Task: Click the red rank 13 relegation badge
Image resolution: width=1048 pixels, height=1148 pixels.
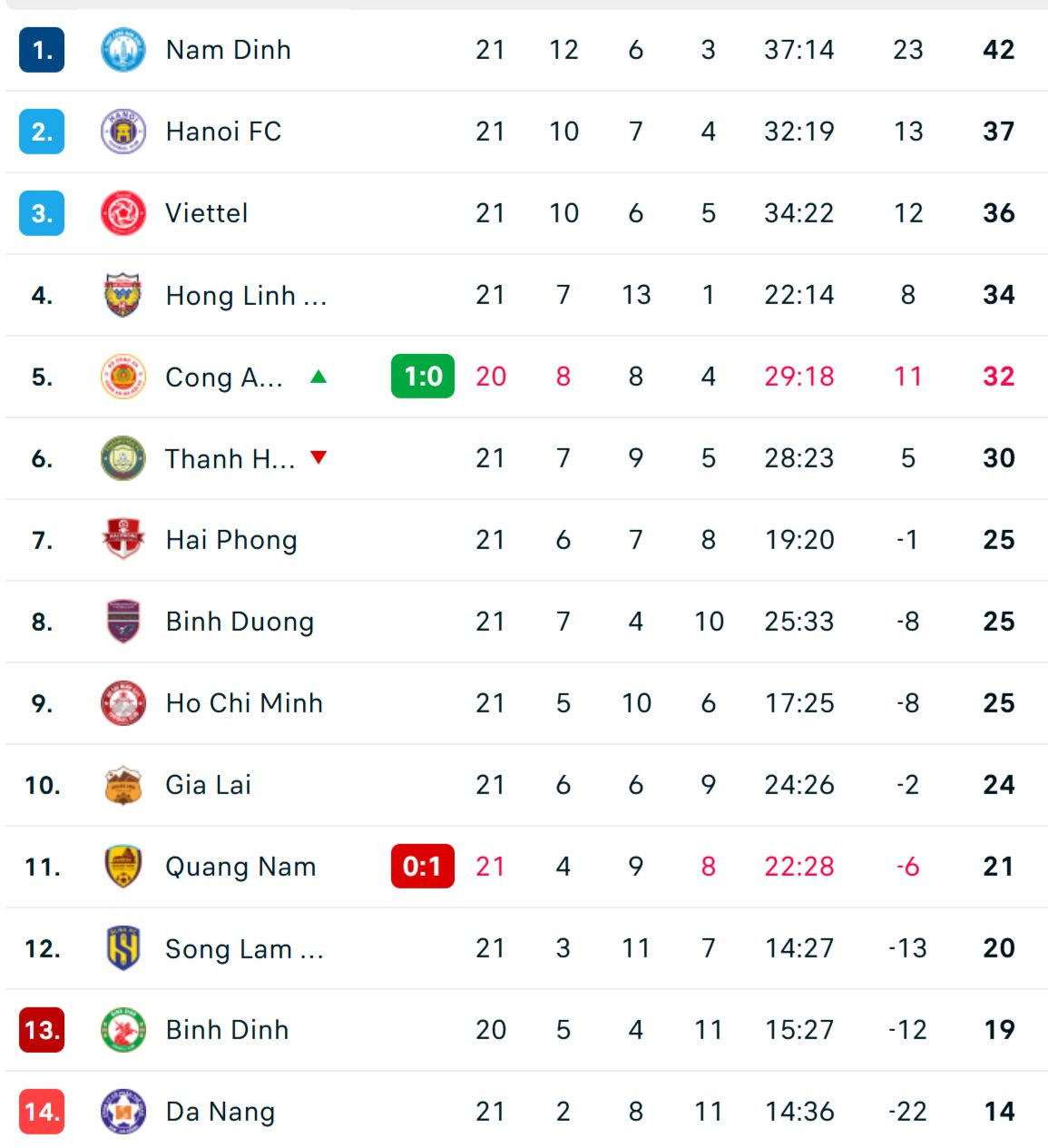Action: (42, 1030)
